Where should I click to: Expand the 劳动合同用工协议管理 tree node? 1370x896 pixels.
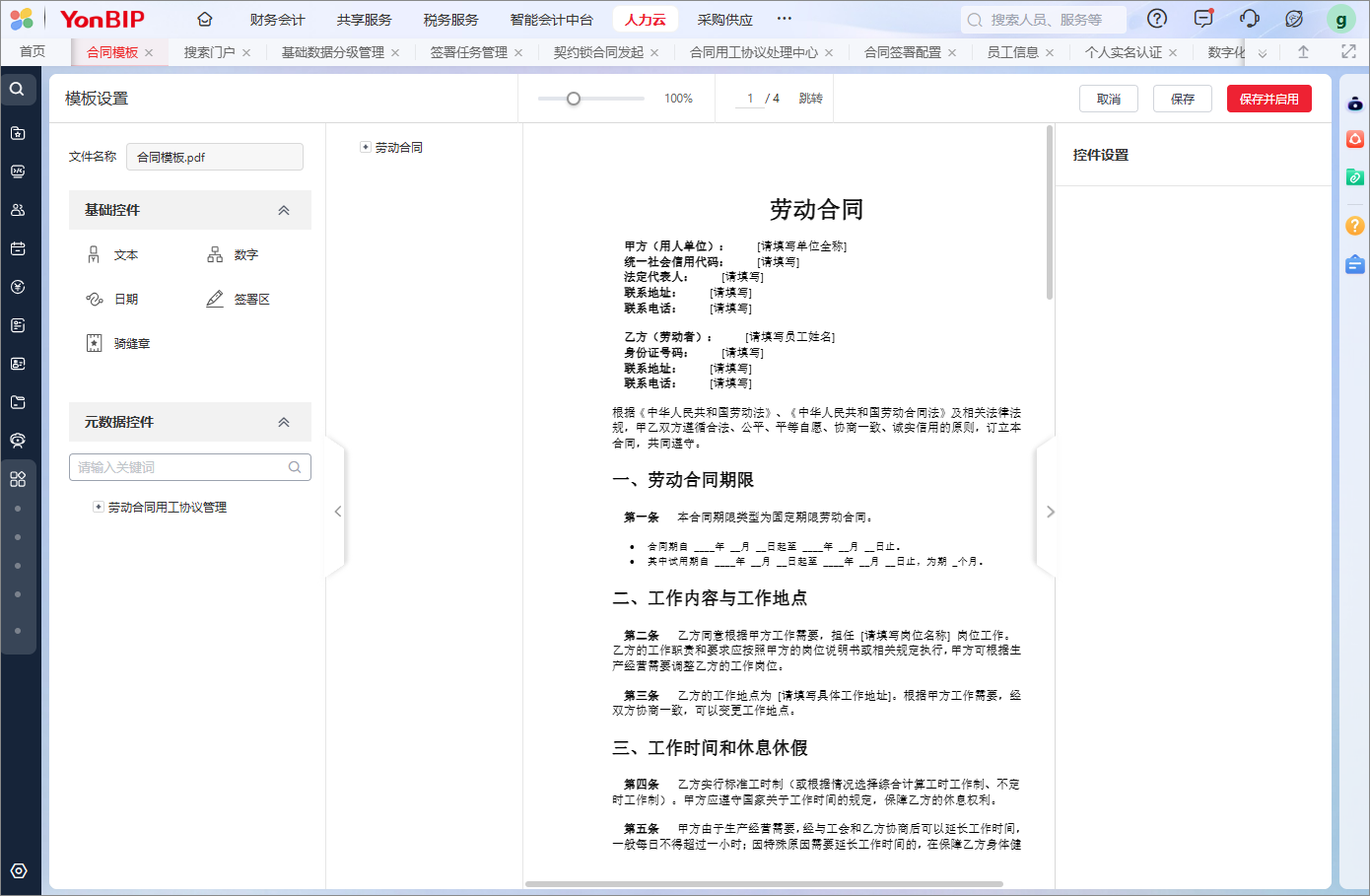click(x=98, y=507)
